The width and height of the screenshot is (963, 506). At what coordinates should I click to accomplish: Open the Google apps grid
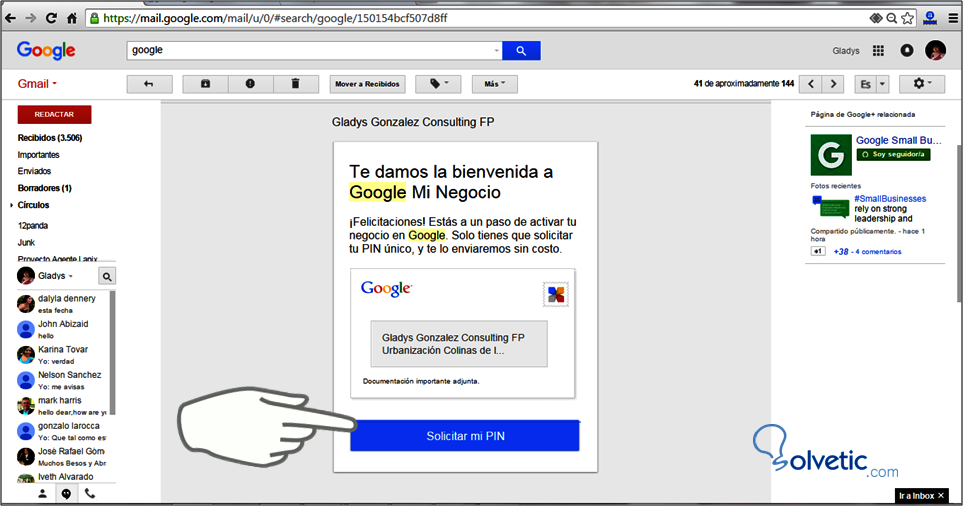pos(878,50)
